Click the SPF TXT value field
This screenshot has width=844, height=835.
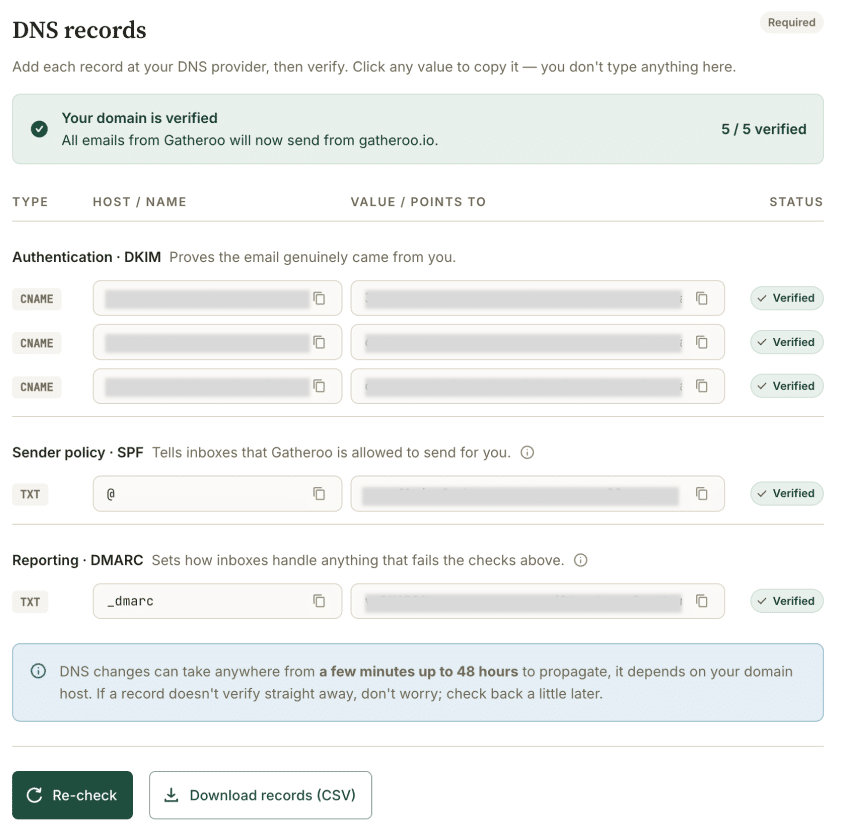(538, 494)
